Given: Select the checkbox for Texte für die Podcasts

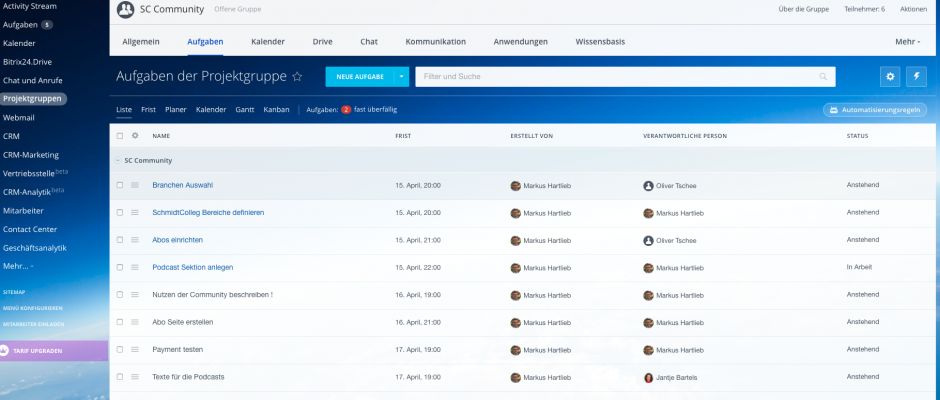Looking at the screenshot, I should pyautogui.click(x=120, y=377).
